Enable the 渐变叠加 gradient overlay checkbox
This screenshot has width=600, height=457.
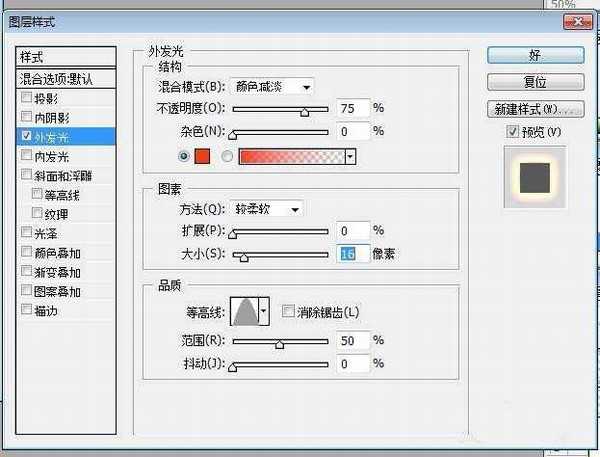[x=26, y=271]
